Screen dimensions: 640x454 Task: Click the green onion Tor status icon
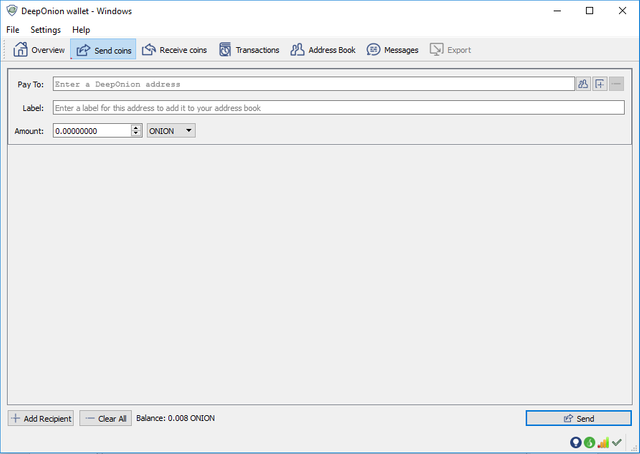tap(589, 442)
